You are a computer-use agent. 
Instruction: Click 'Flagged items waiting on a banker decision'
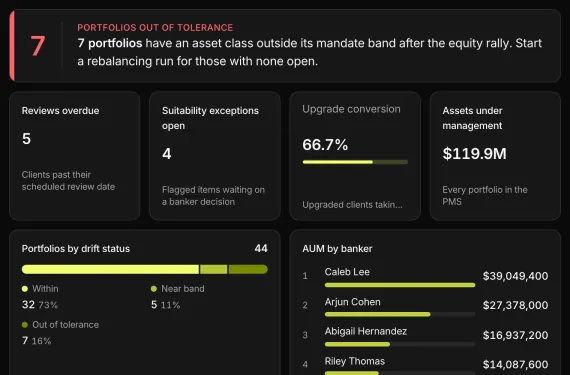pos(213,195)
